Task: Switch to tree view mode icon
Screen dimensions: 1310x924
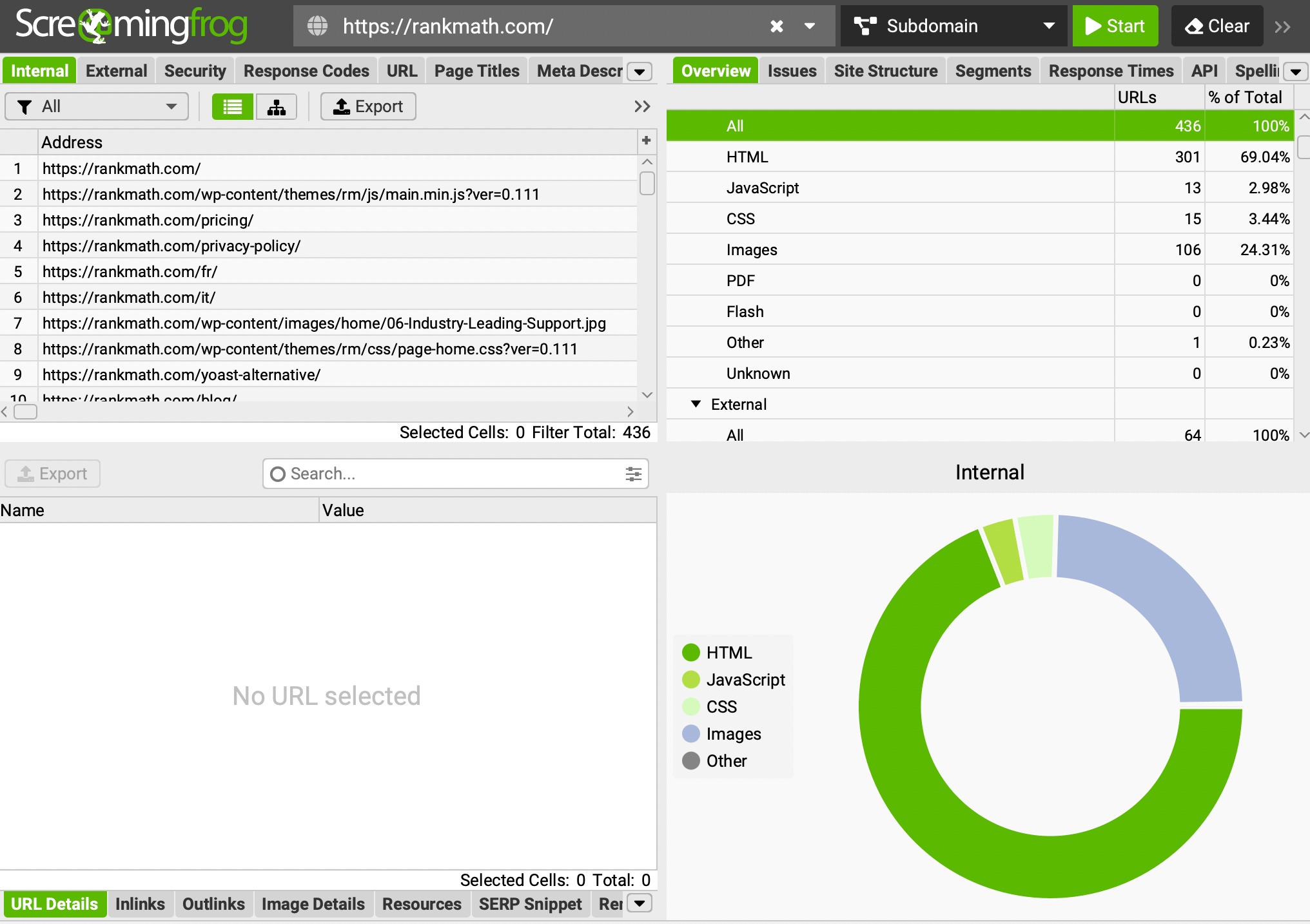Action: 276,107
